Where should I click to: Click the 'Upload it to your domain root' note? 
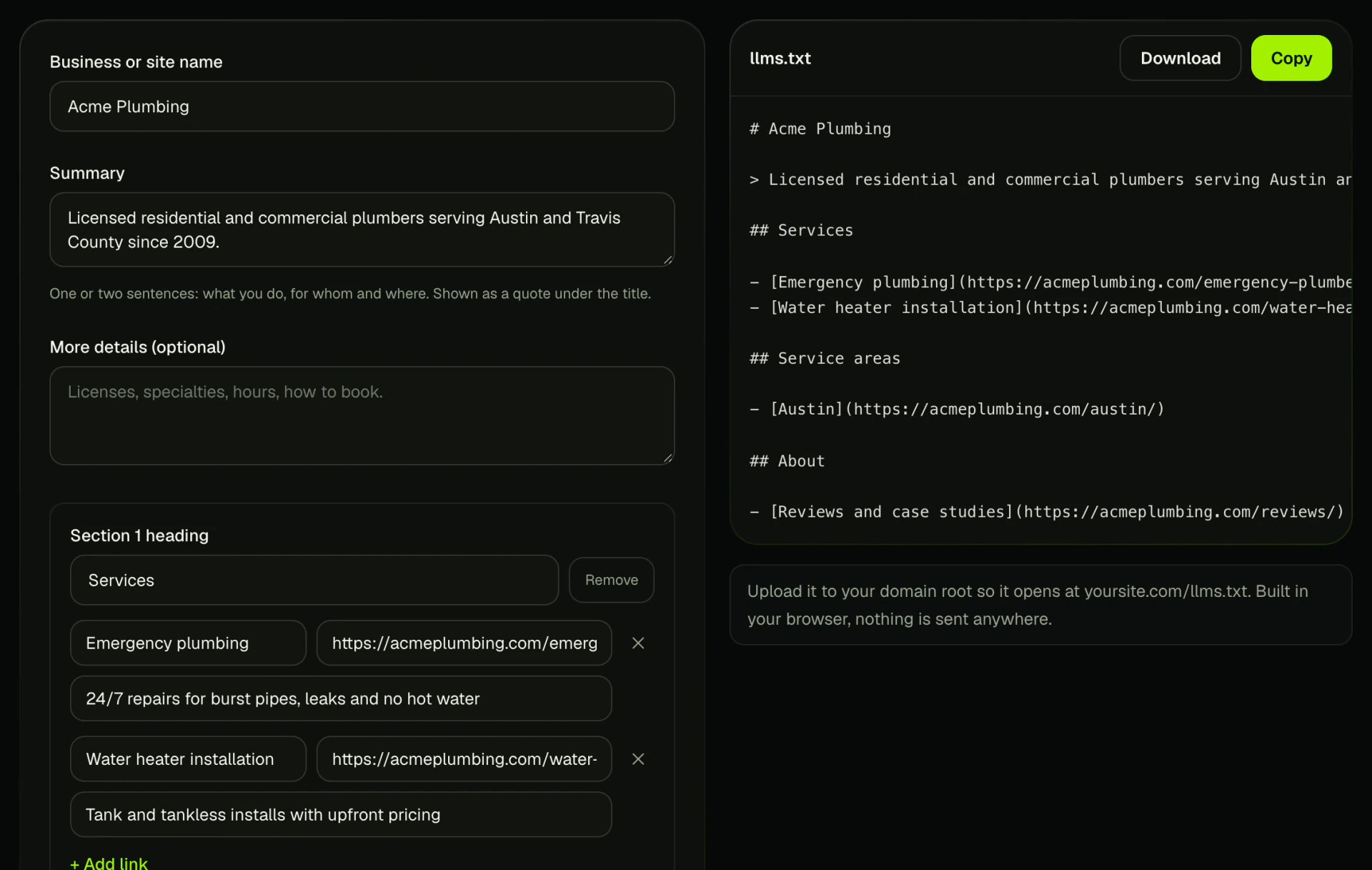tap(1028, 605)
